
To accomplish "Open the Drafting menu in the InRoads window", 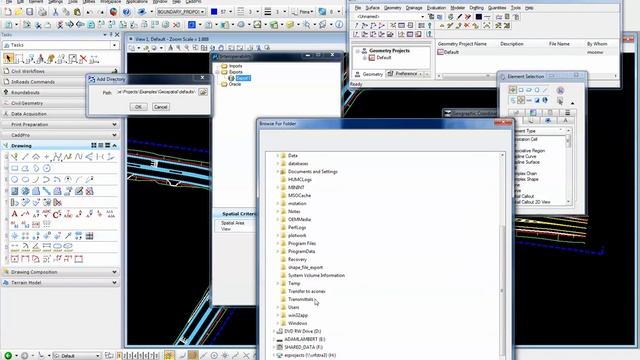I will 476,8.
